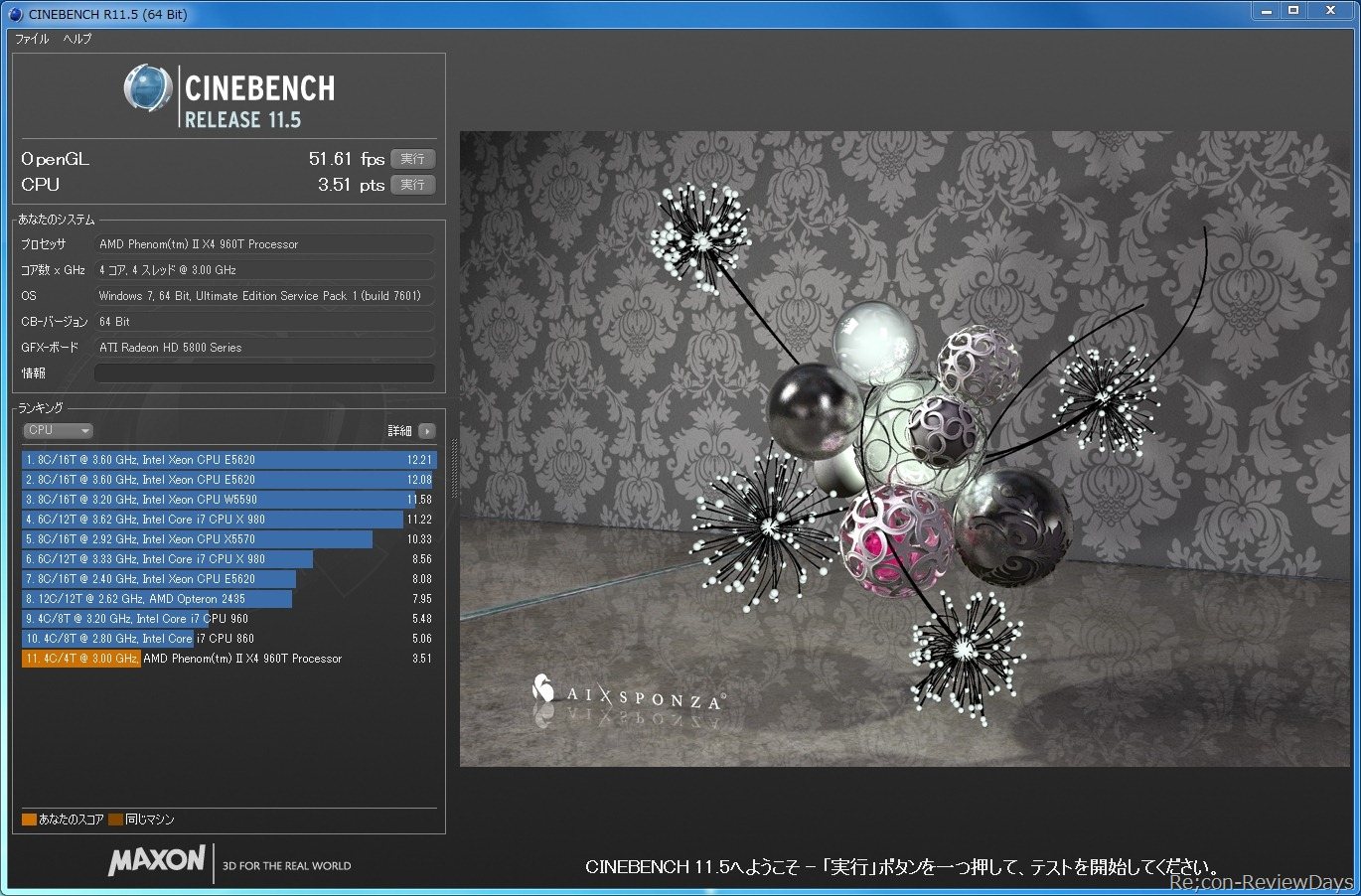
Task: Click the コア数 x GHz field value
Action: 264,270
